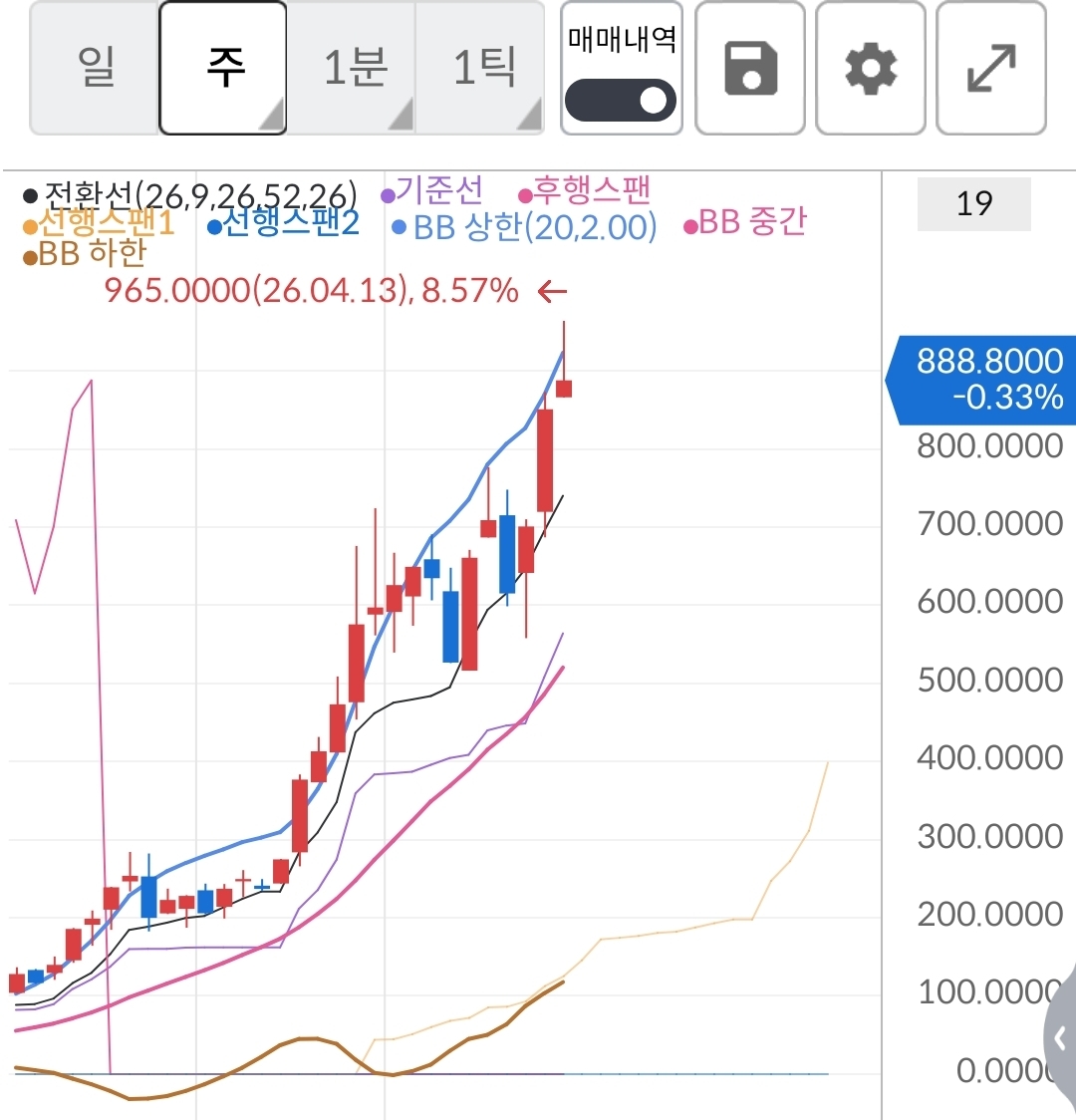This screenshot has height=1120, width=1076.
Task: Open the dropdown triangle on 주 button
Action: pos(271,118)
